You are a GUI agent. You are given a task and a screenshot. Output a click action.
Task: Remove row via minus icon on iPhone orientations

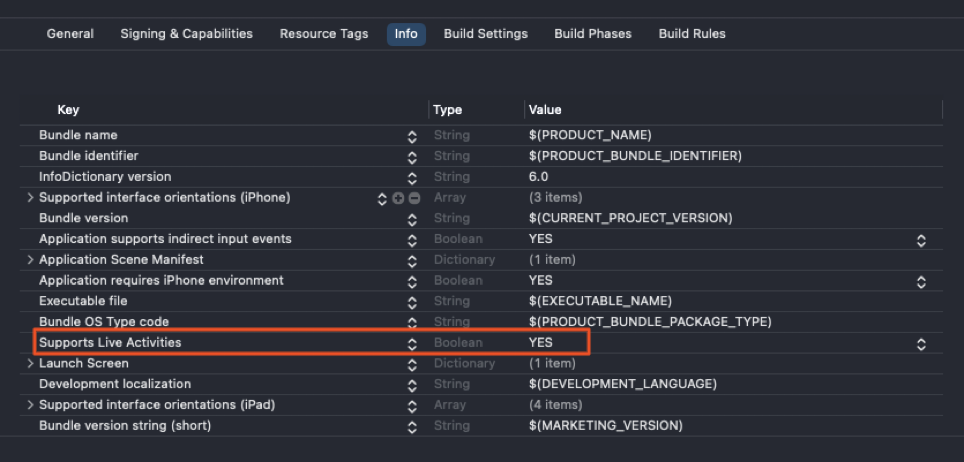414,198
